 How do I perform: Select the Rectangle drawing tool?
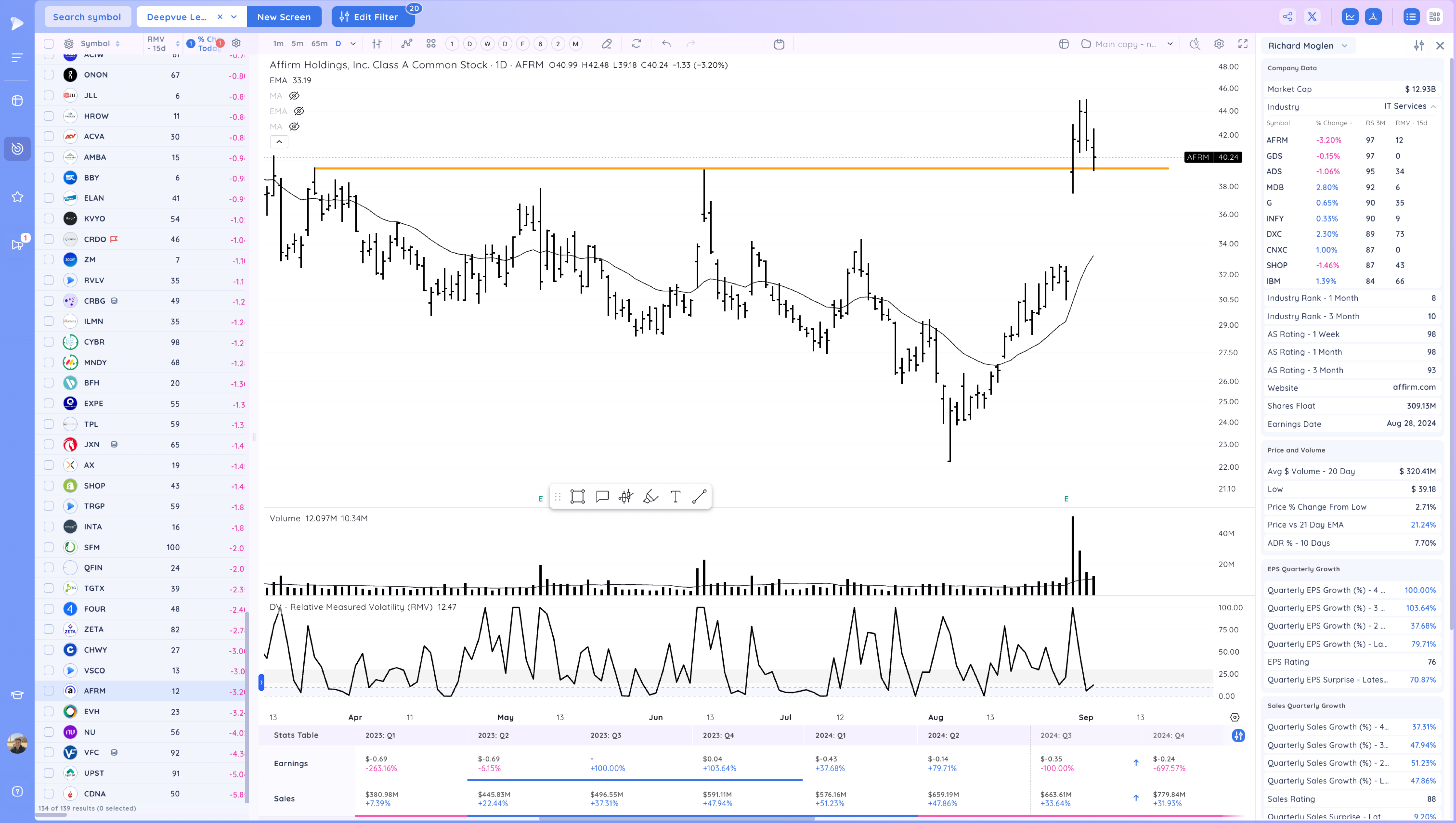577,496
